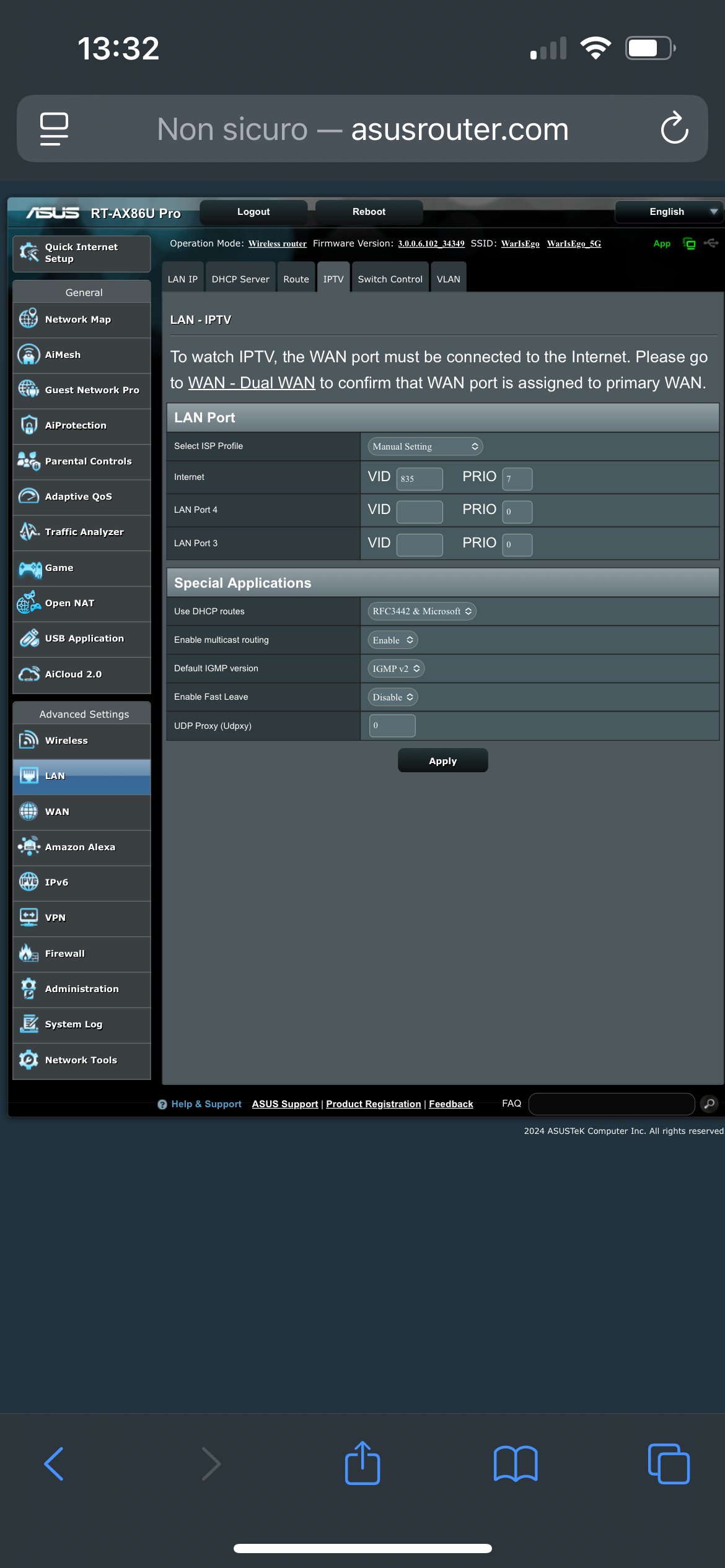Open the Select ISP Profile dropdown
Screen dimensions: 725x1568
pos(424,446)
